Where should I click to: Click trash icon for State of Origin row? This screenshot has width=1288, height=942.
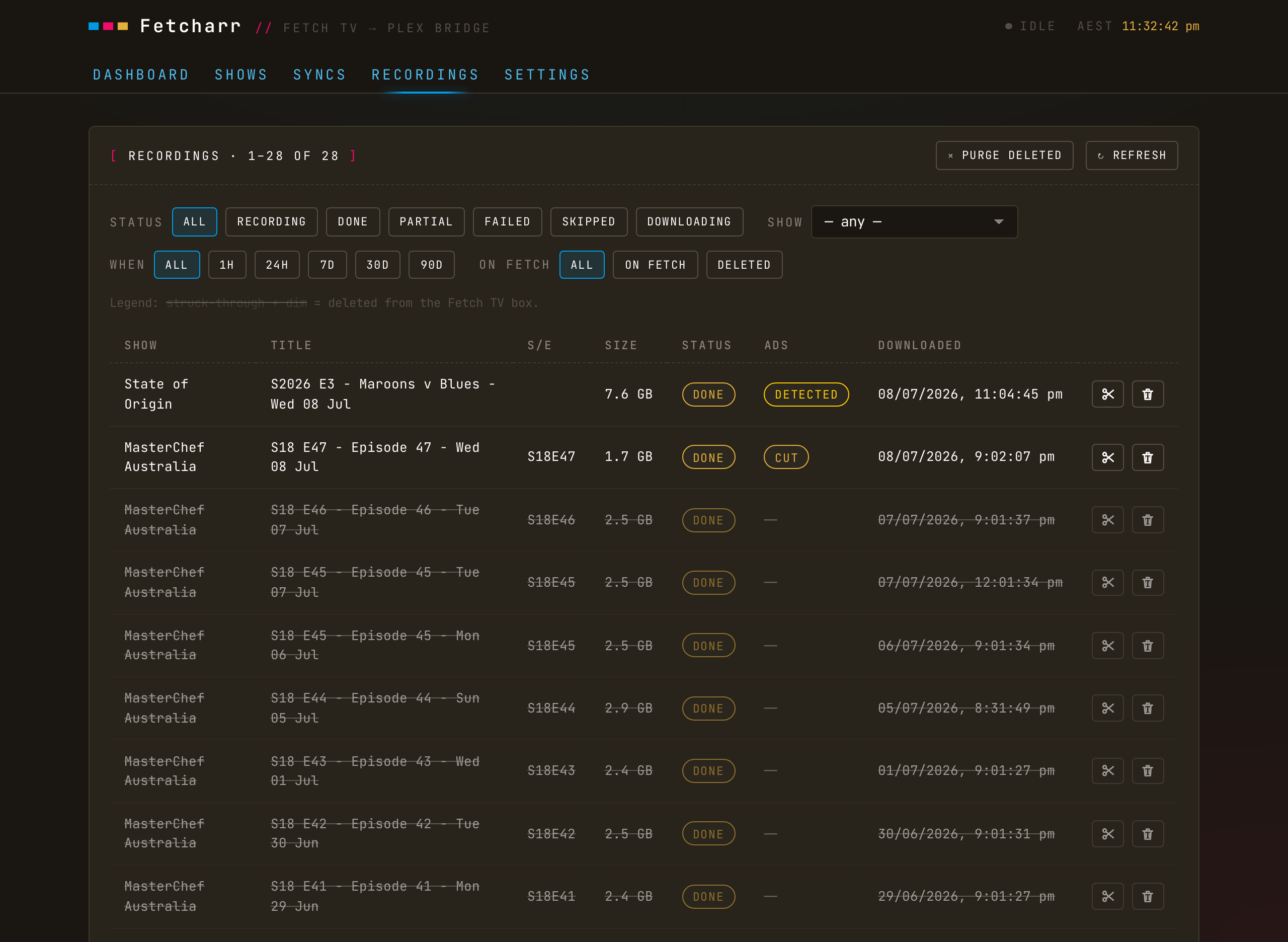coord(1147,394)
